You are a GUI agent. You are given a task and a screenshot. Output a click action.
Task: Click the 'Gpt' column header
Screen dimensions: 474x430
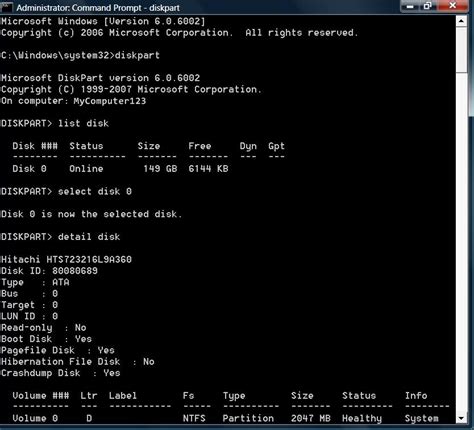(x=276, y=146)
